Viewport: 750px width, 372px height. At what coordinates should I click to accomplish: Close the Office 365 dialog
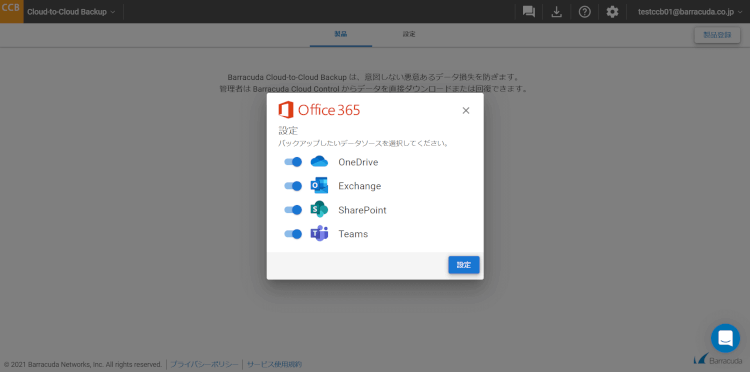pyautogui.click(x=466, y=110)
